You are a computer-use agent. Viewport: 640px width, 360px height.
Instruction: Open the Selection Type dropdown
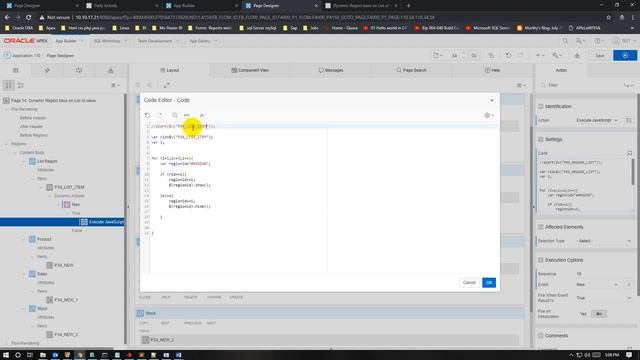[x=603, y=241]
